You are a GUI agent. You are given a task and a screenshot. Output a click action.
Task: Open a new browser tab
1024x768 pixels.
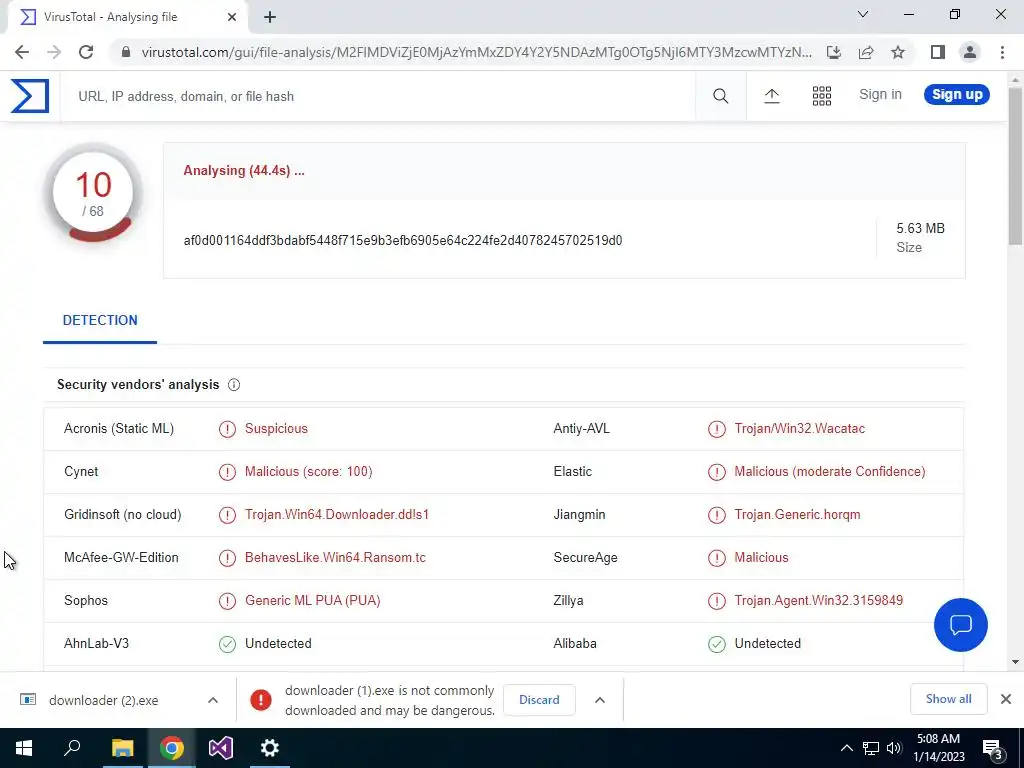(270, 17)
